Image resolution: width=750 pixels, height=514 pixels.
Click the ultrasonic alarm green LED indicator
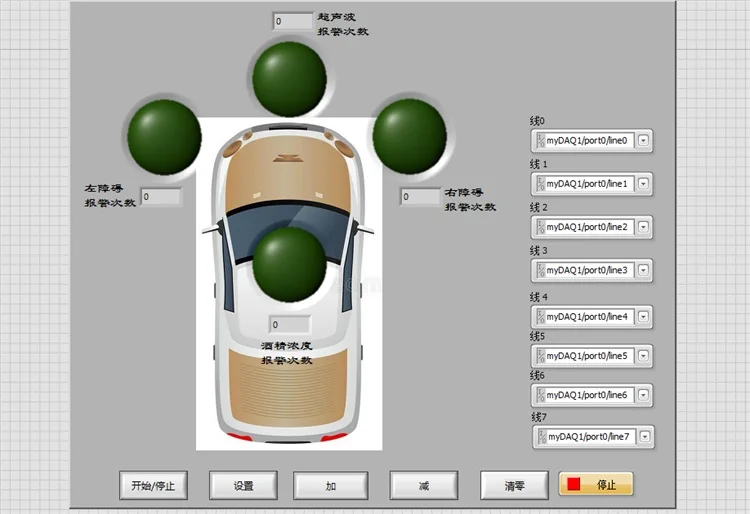pyautogui.click(x=289, y=79)
